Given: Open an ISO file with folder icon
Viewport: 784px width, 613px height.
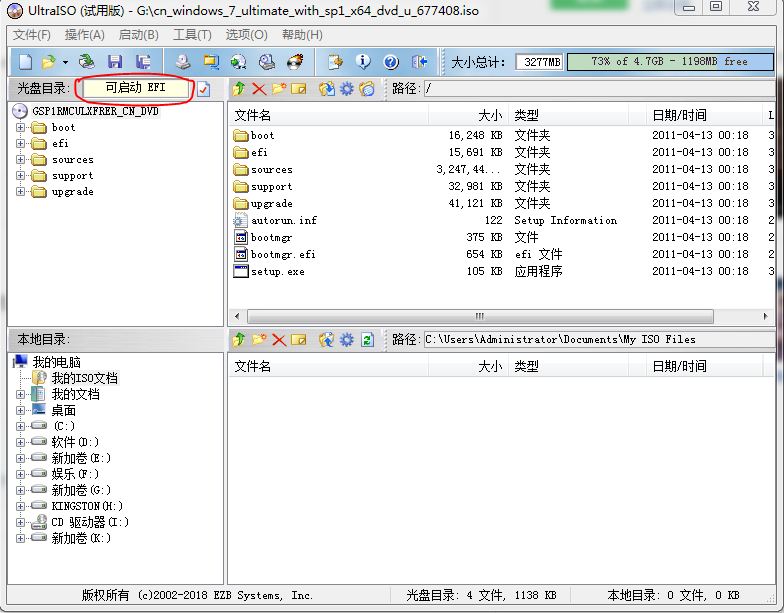Looking at the screenshot, I should pos(48,62).
